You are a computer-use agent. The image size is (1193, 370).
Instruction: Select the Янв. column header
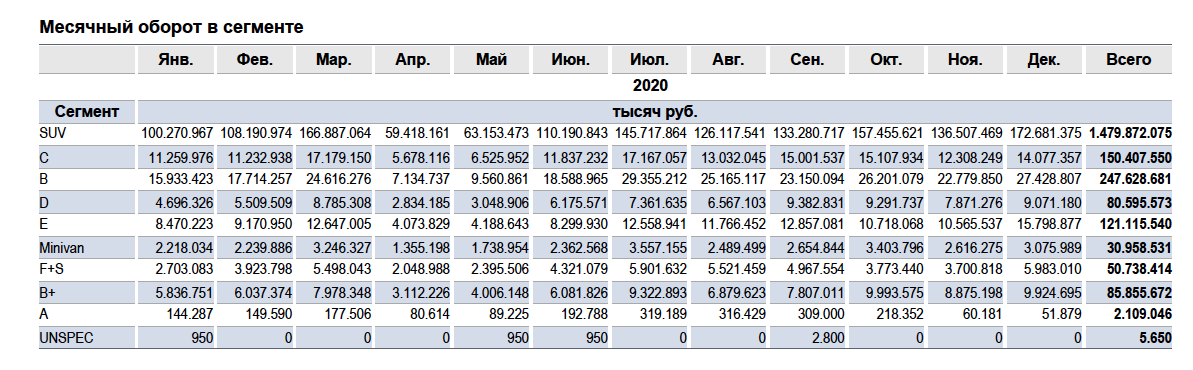click(176, 59)
